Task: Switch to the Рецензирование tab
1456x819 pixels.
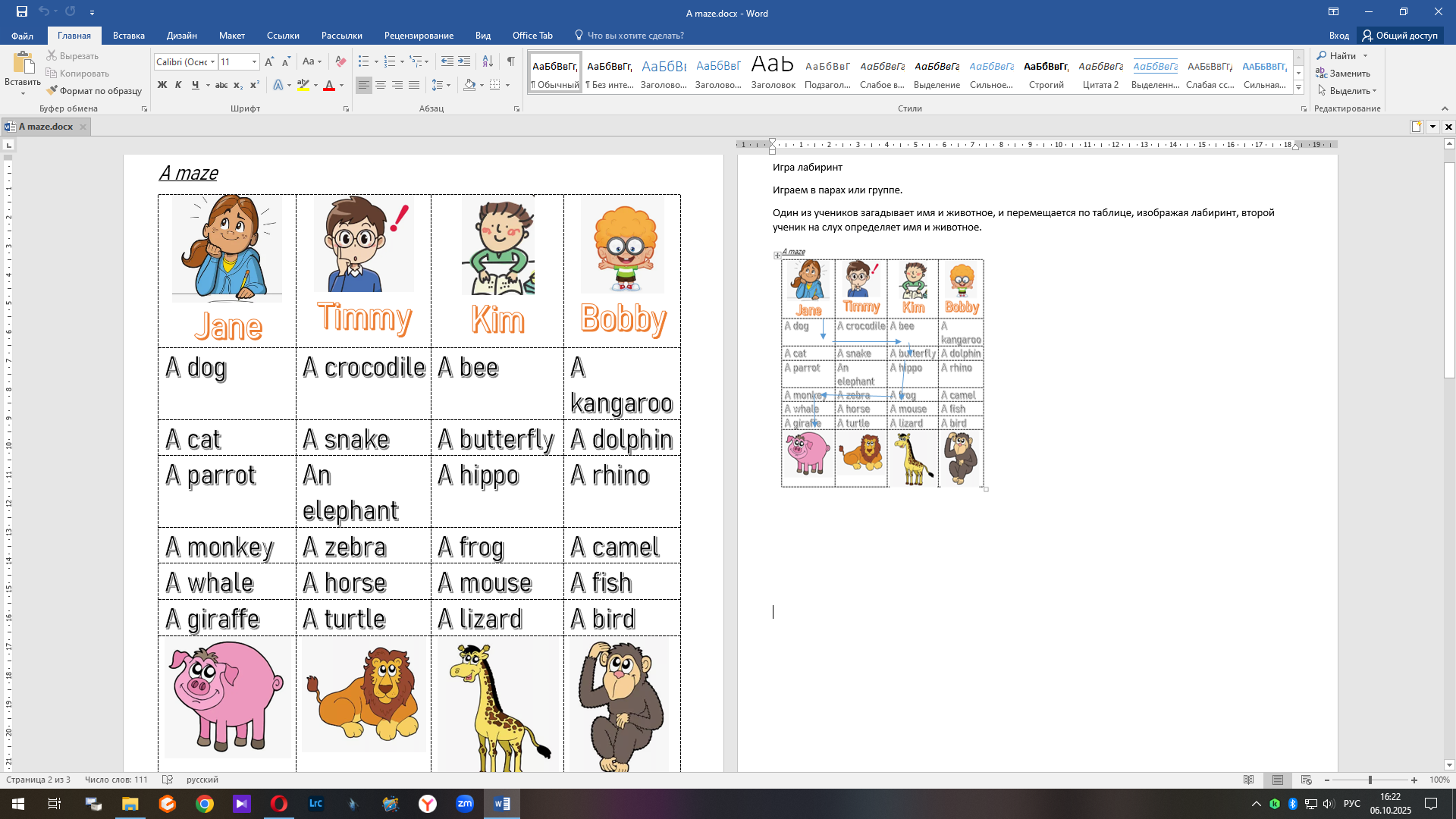Action: [x=419, y=36]
